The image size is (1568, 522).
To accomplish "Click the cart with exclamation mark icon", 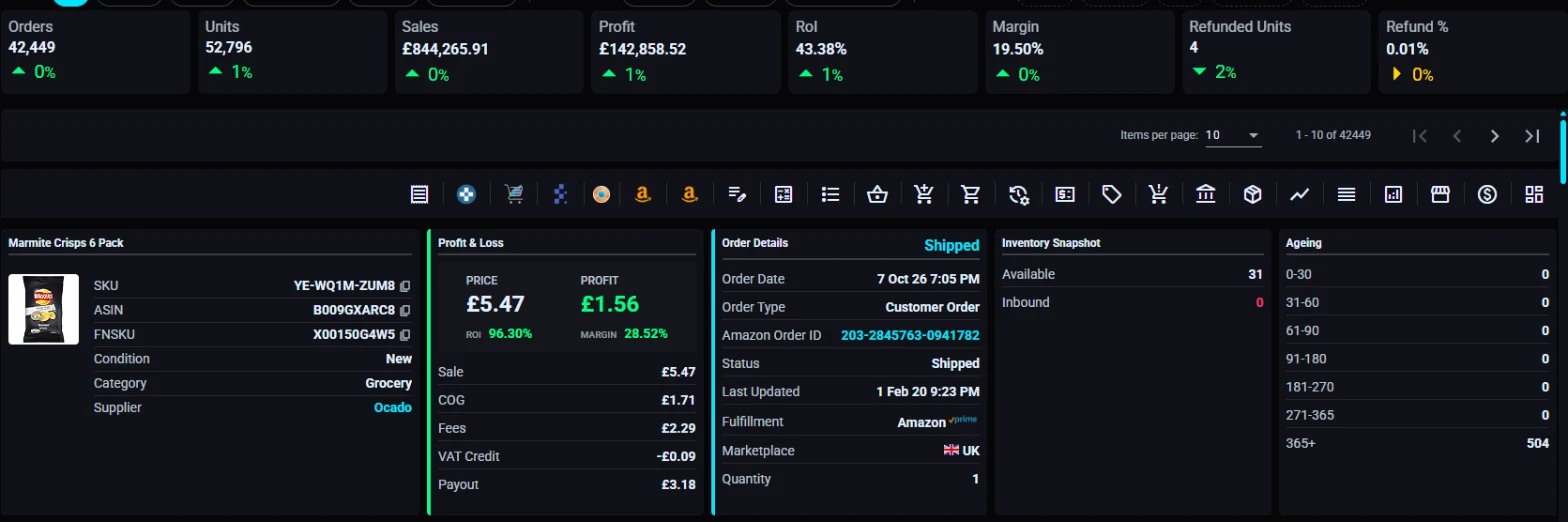I will point(1159,195).
